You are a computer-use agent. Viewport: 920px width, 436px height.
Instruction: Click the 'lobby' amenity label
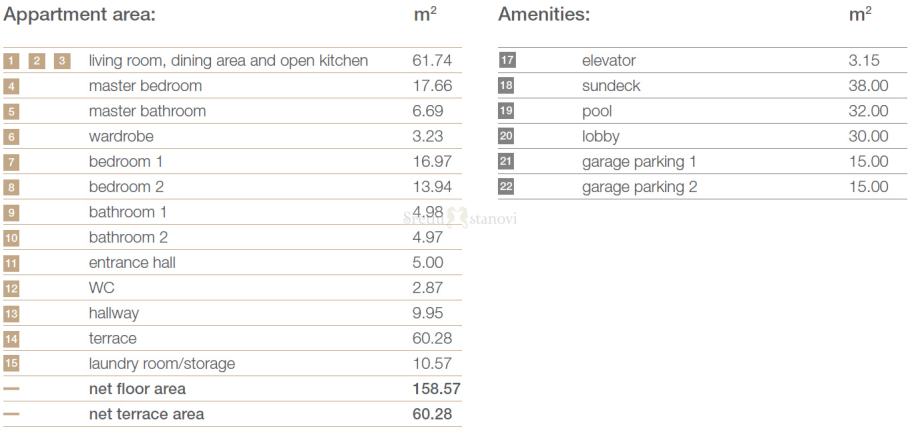click(x=601, y=136)
